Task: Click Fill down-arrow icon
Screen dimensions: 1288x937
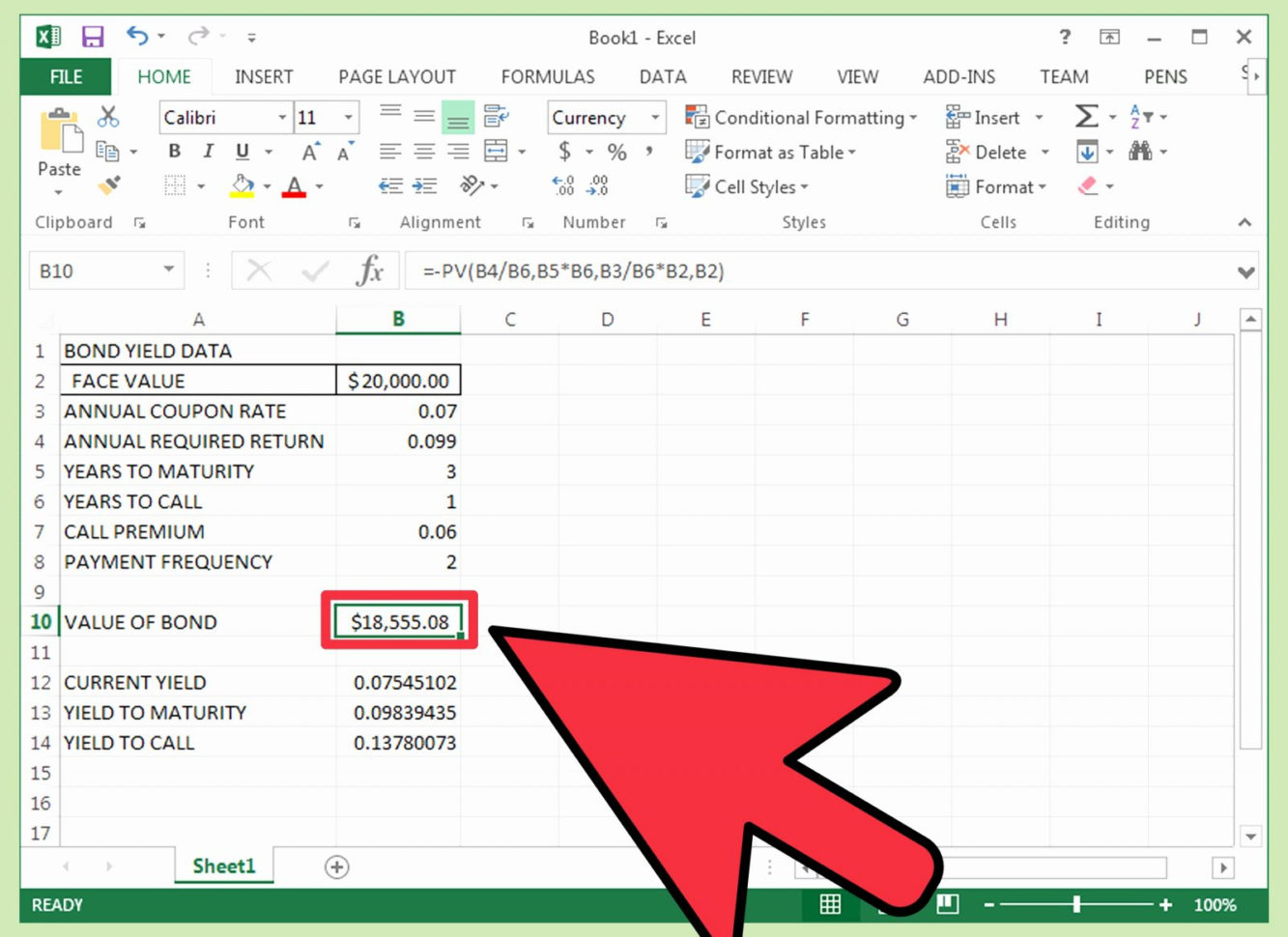Action: (x=1087, y=152)
